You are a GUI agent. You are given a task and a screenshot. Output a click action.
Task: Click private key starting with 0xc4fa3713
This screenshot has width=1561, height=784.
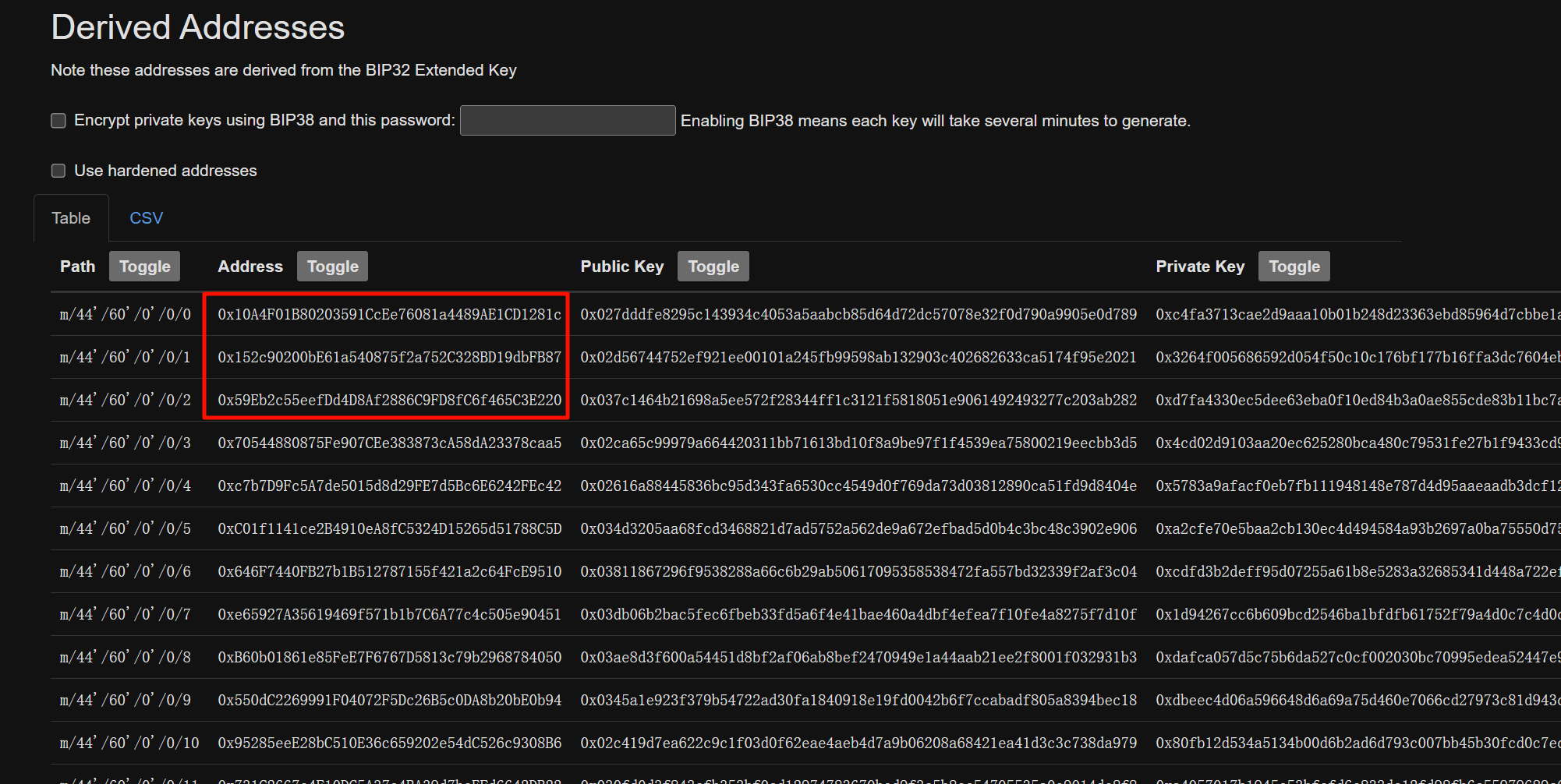[1357, 314]
